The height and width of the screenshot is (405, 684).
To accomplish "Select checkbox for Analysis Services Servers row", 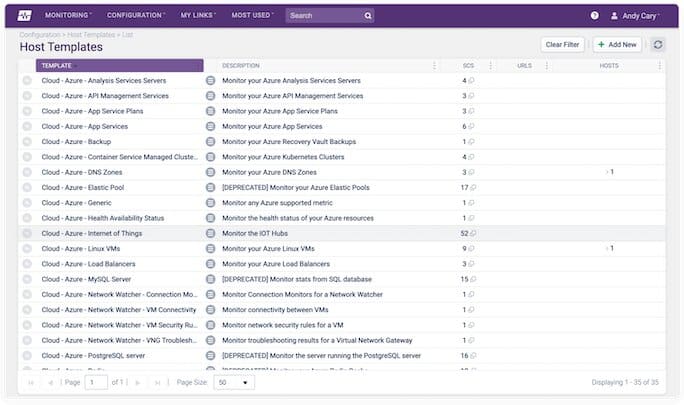I will 27,80.
